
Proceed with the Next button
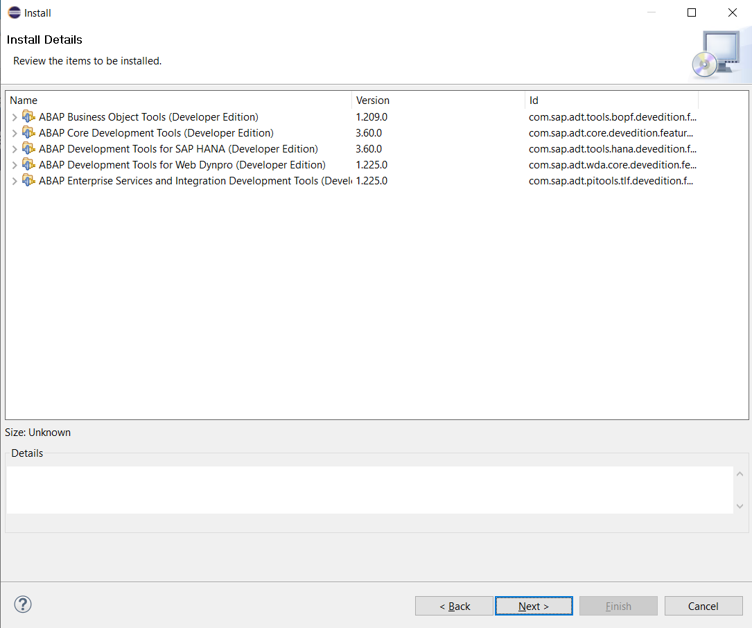[534, 606]
